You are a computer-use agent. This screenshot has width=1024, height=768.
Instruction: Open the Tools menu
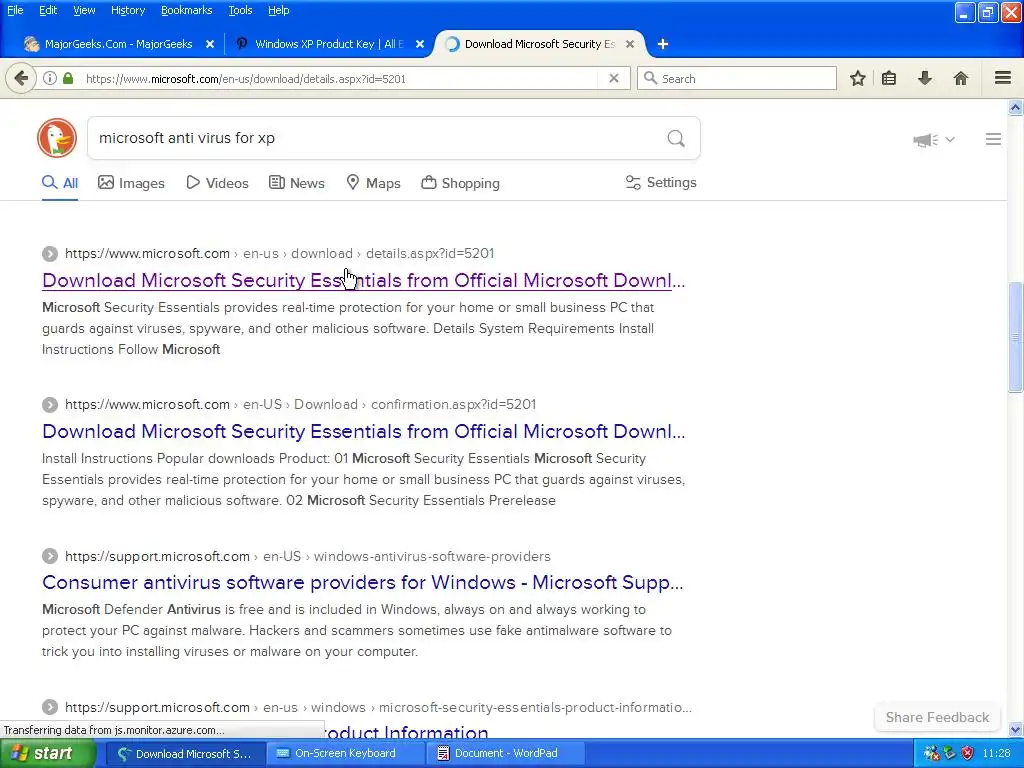point(240,10)
